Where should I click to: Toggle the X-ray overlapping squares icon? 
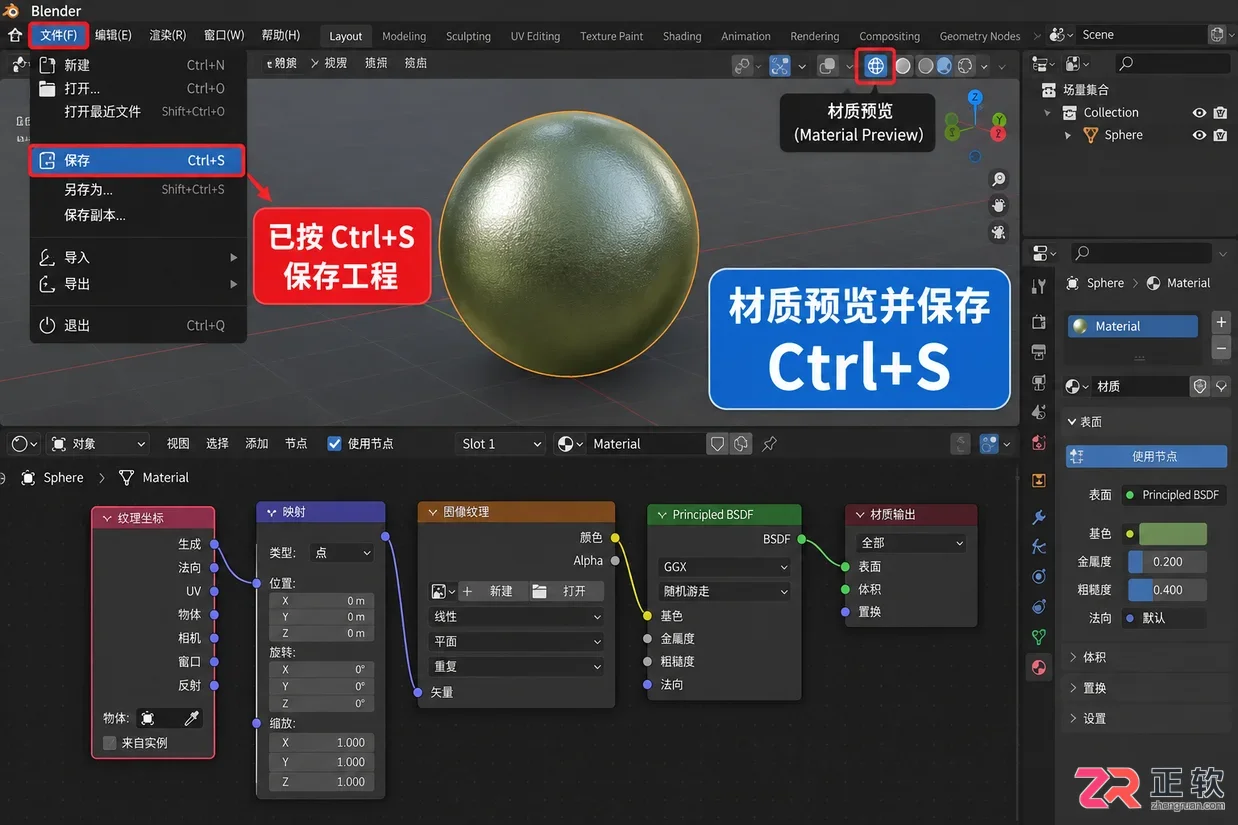pyautogui.click(x=828, y=66)
